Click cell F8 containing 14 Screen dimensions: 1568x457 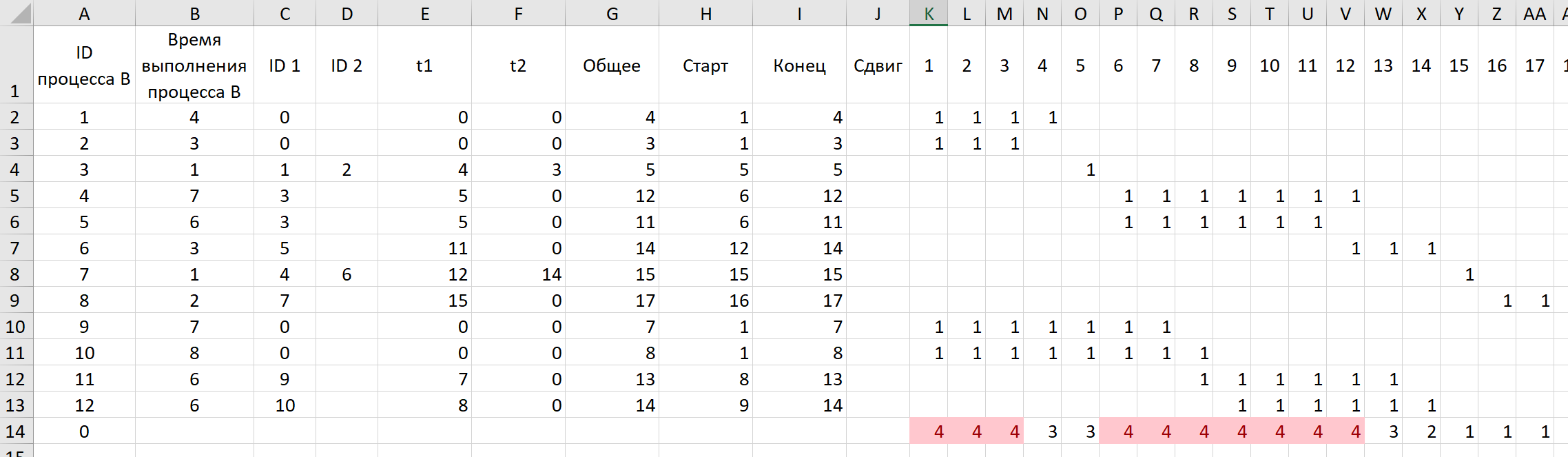518,274
